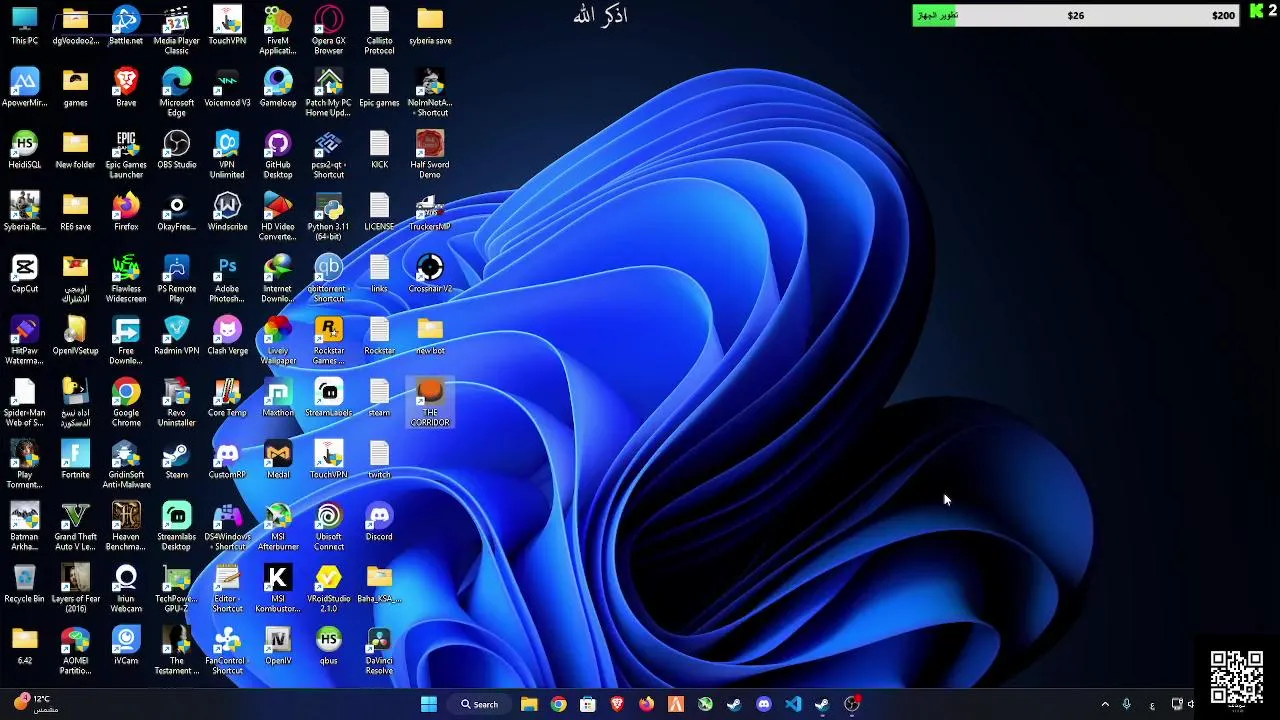Screen dimensions: 1280x720
Task: Select THE CORRIDOR game icon
Action: click(x=430, y=403)
